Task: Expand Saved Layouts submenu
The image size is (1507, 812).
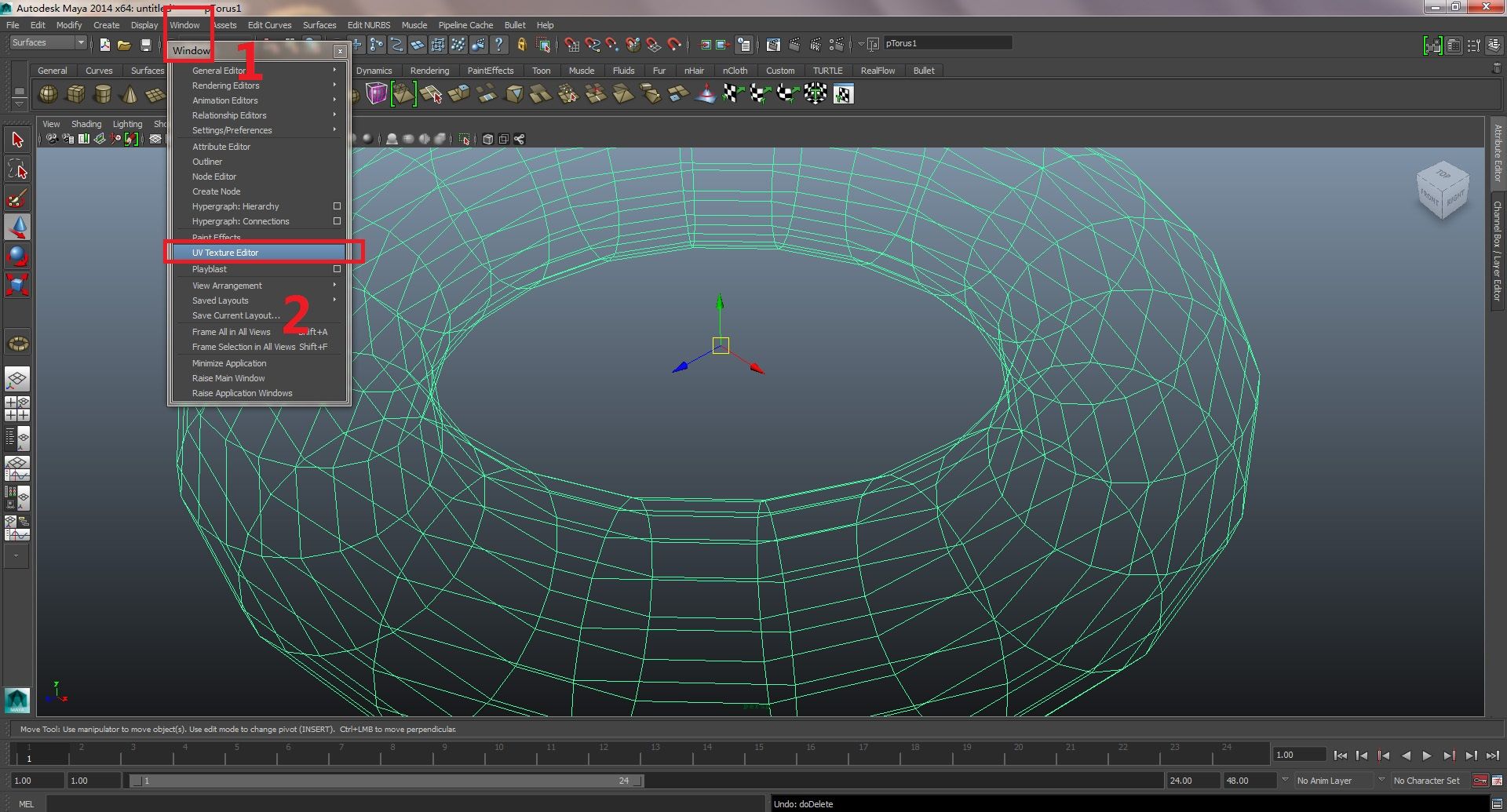Action: [x=261, y=300]
